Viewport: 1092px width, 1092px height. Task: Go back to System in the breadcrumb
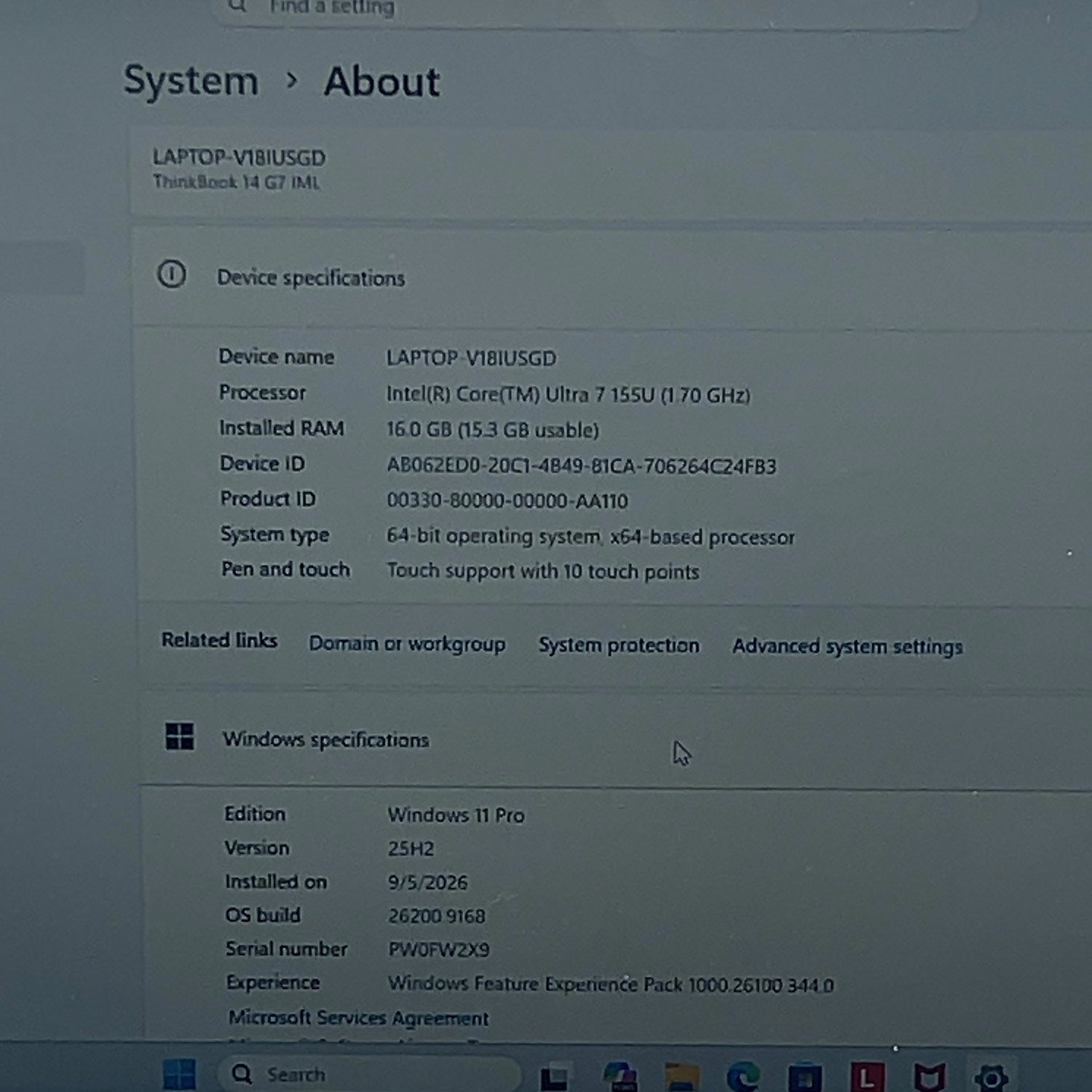(191, 80)
